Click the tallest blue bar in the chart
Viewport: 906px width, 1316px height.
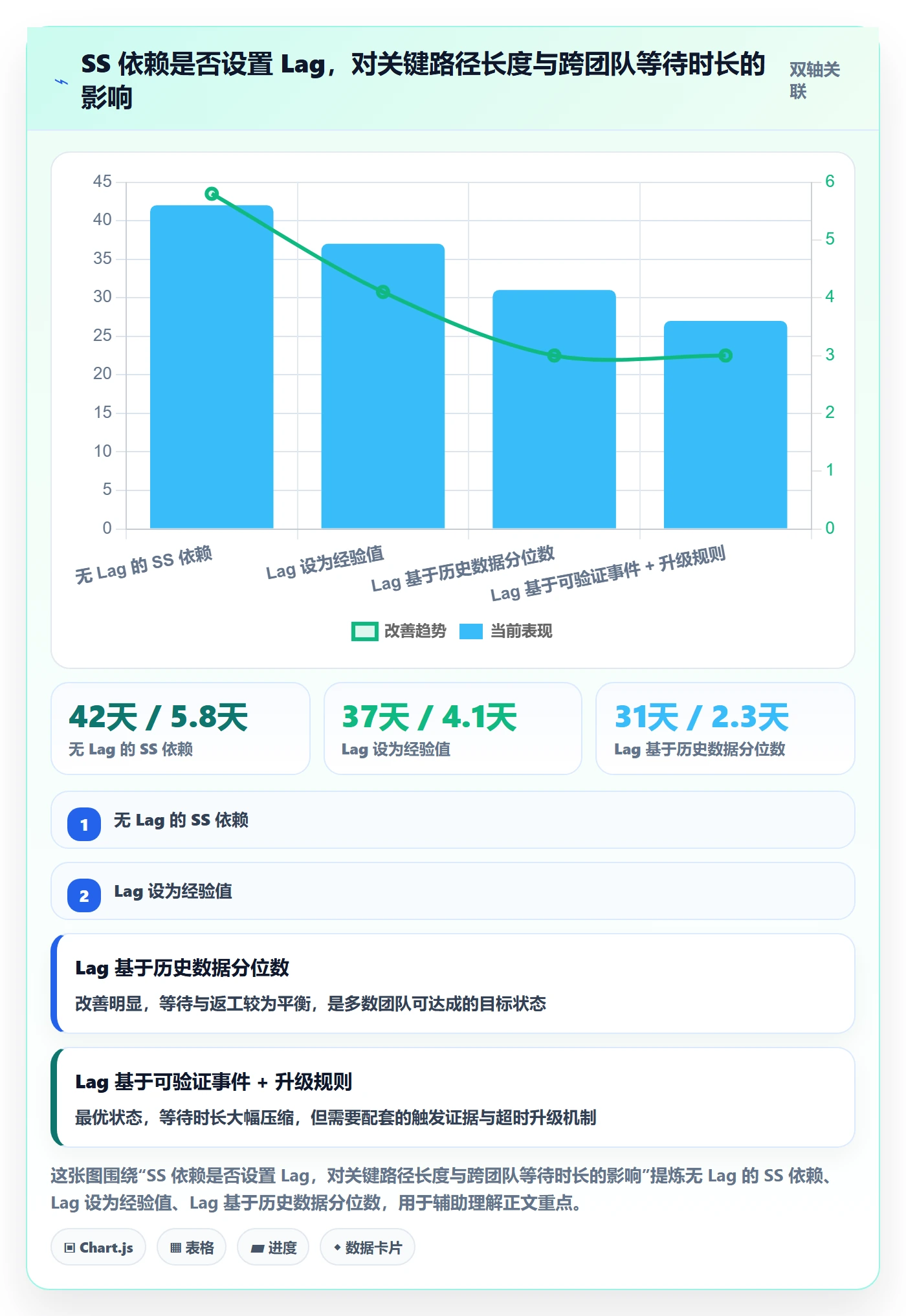(212, 367)
